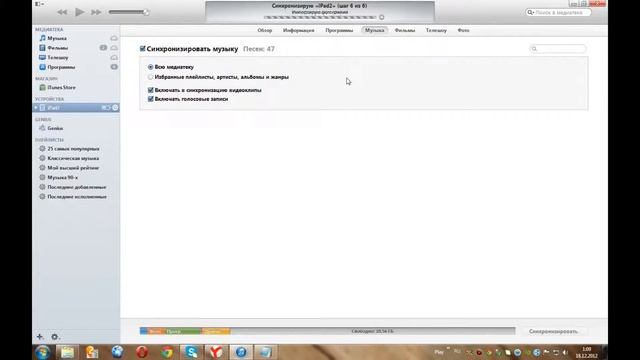This screenshot has width=640, height=360.
Task: Click the cloud icon next to Телешоу
Action: [x=114, y=58]
